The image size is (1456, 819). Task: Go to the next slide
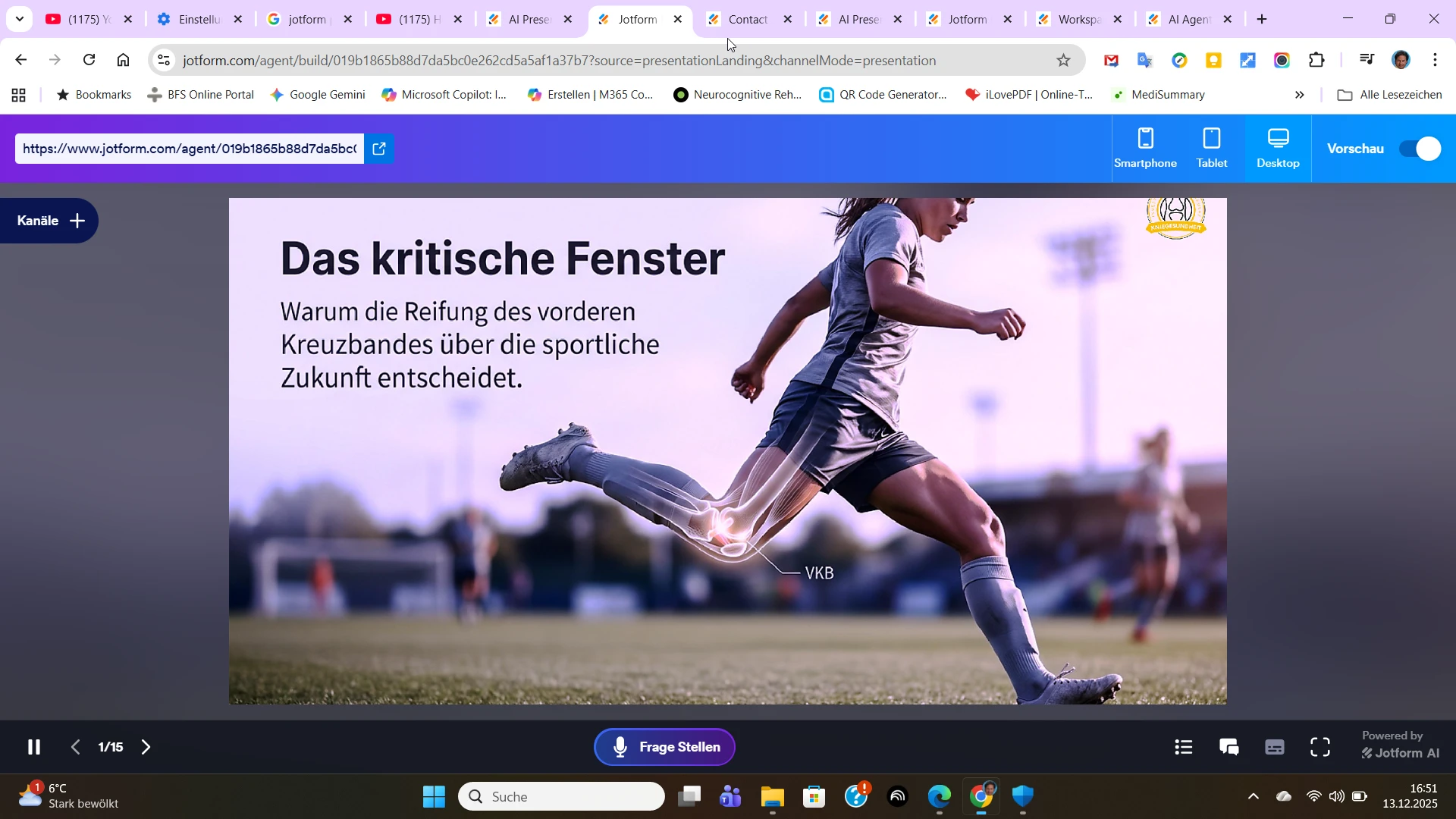coord(146,747)
